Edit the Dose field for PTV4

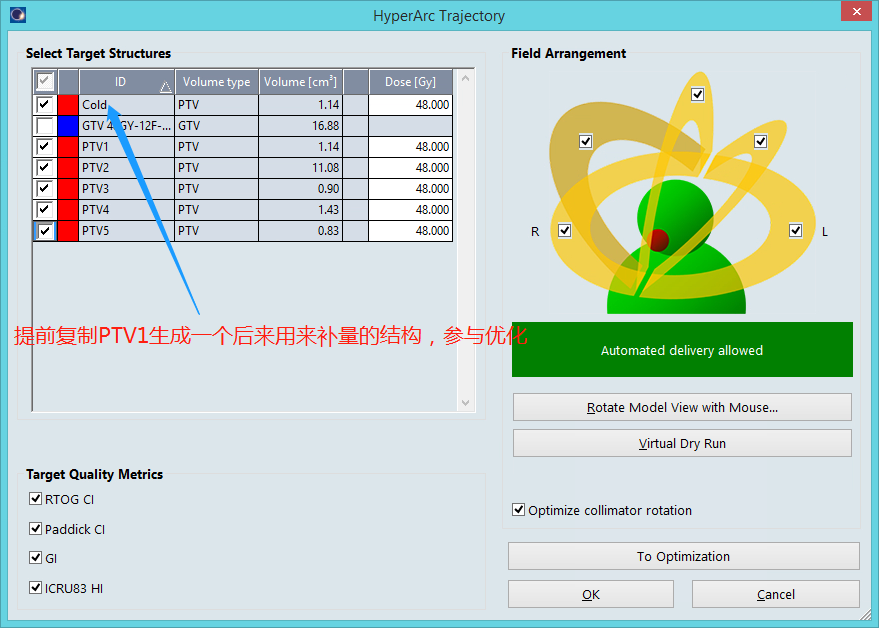point(410,210)
